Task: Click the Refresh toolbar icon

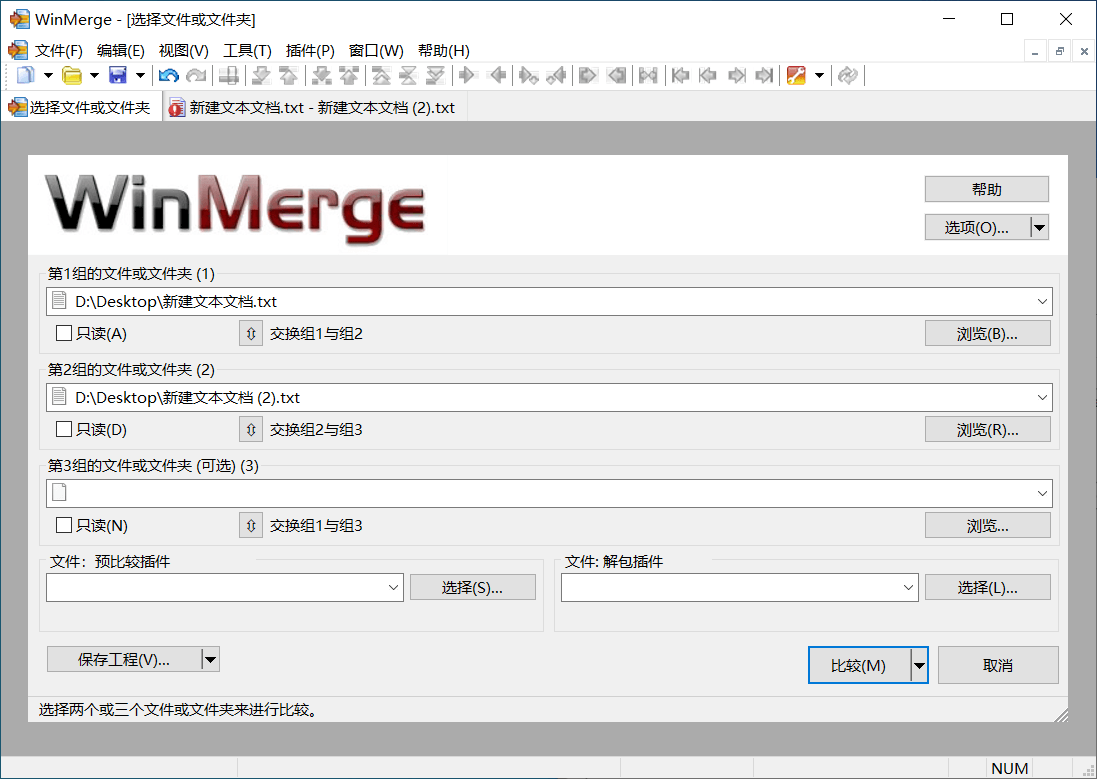Action: coord(847,75)
